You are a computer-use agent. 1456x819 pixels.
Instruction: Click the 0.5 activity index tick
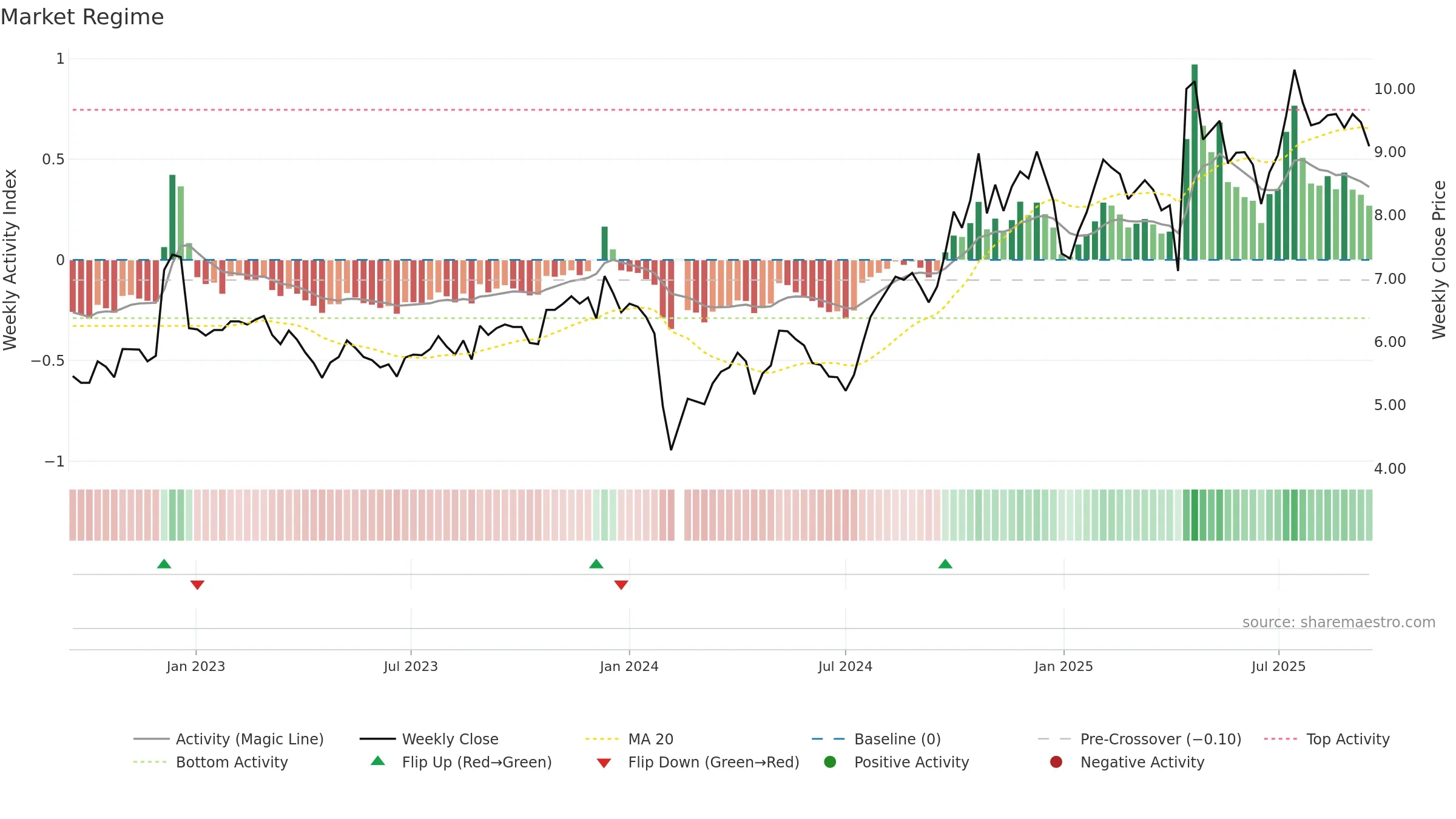tap(53, 159)
